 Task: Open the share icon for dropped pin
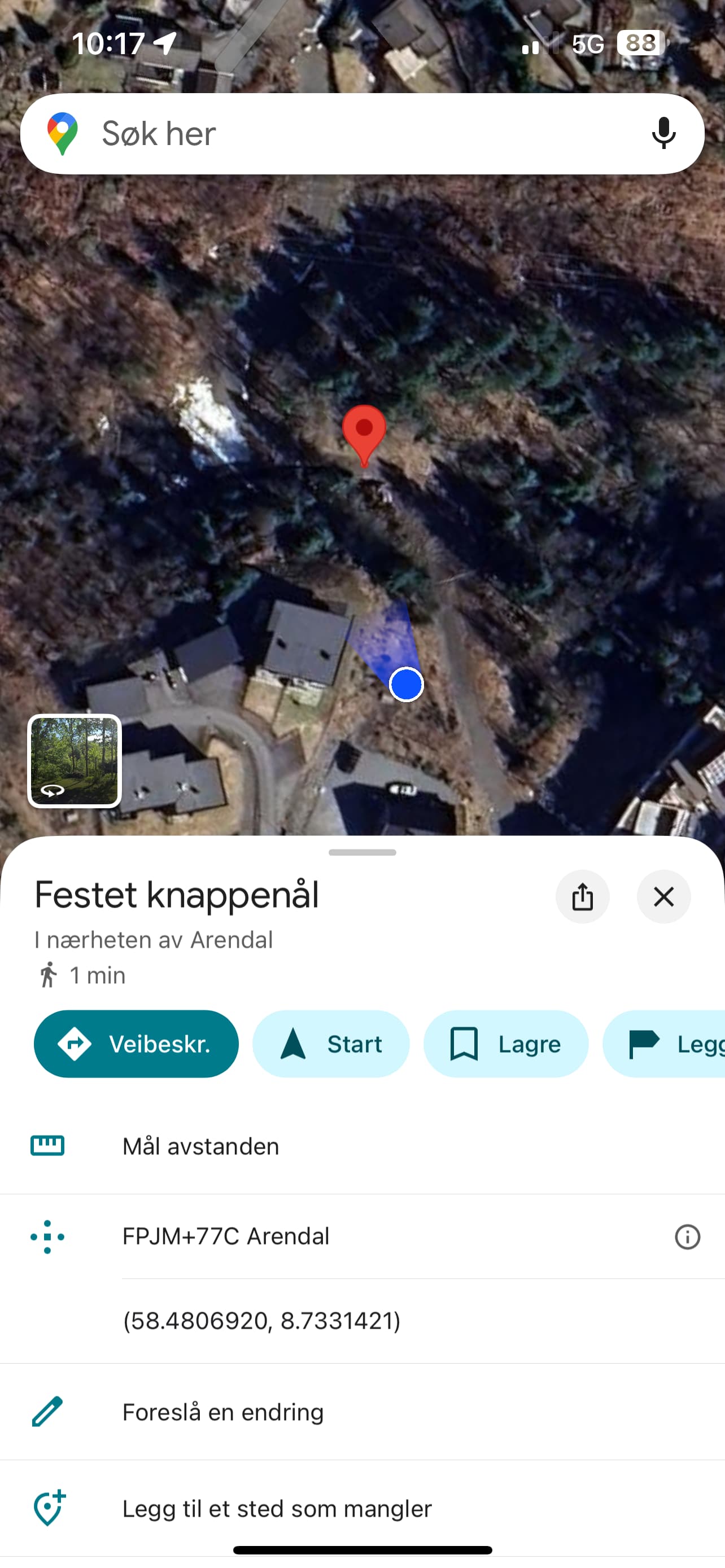point(582,897)
